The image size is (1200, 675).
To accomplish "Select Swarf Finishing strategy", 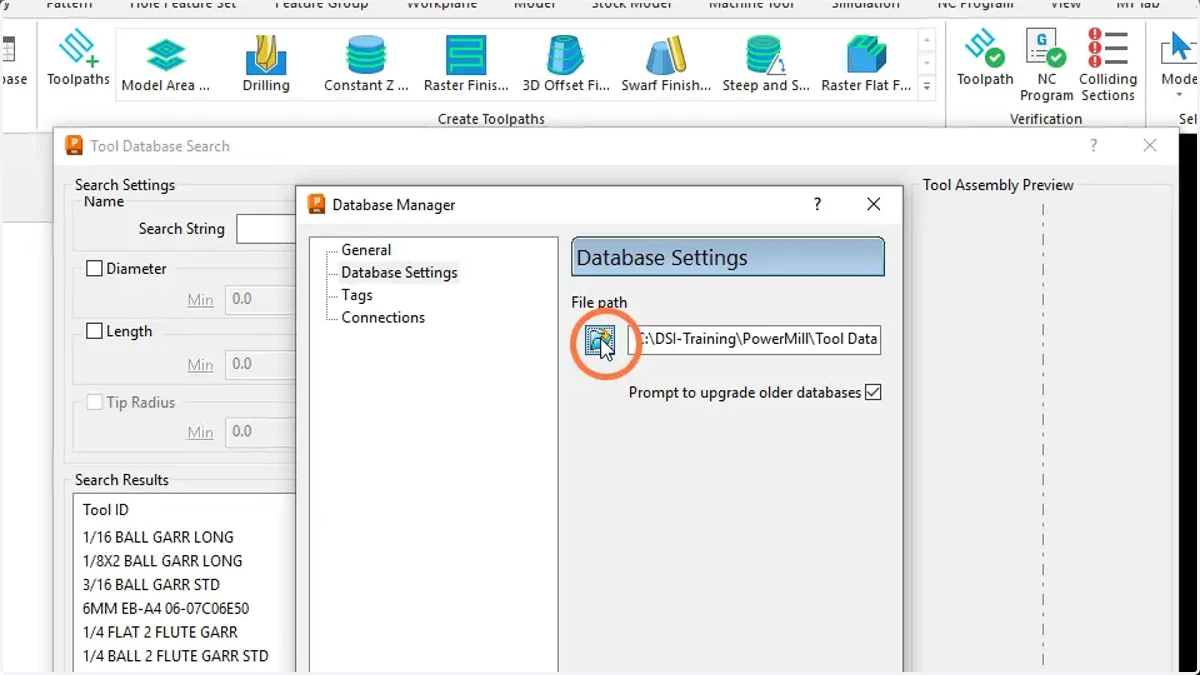I will pos(666,64).
